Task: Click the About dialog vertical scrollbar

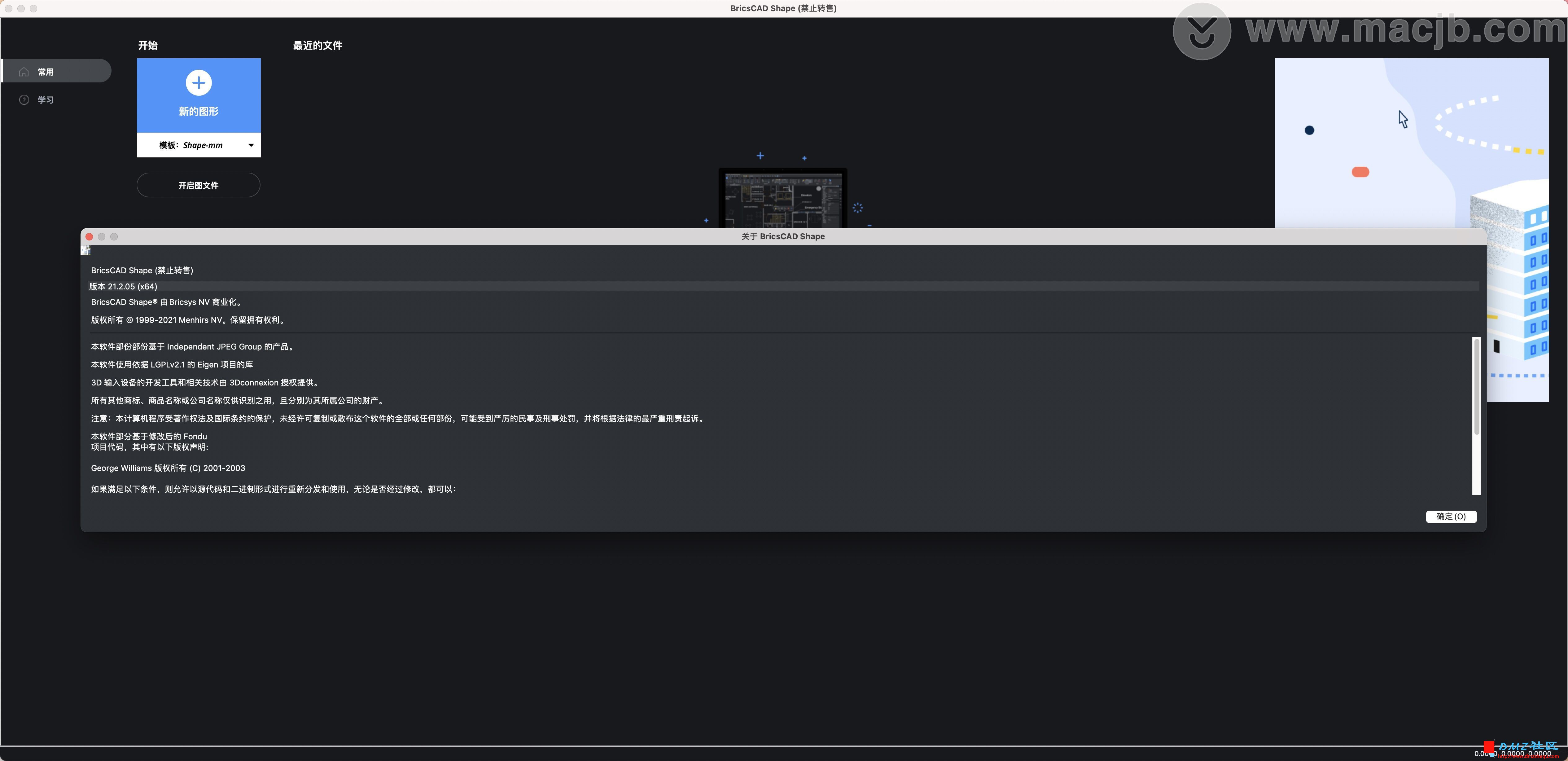Action: pos(1476,416)
